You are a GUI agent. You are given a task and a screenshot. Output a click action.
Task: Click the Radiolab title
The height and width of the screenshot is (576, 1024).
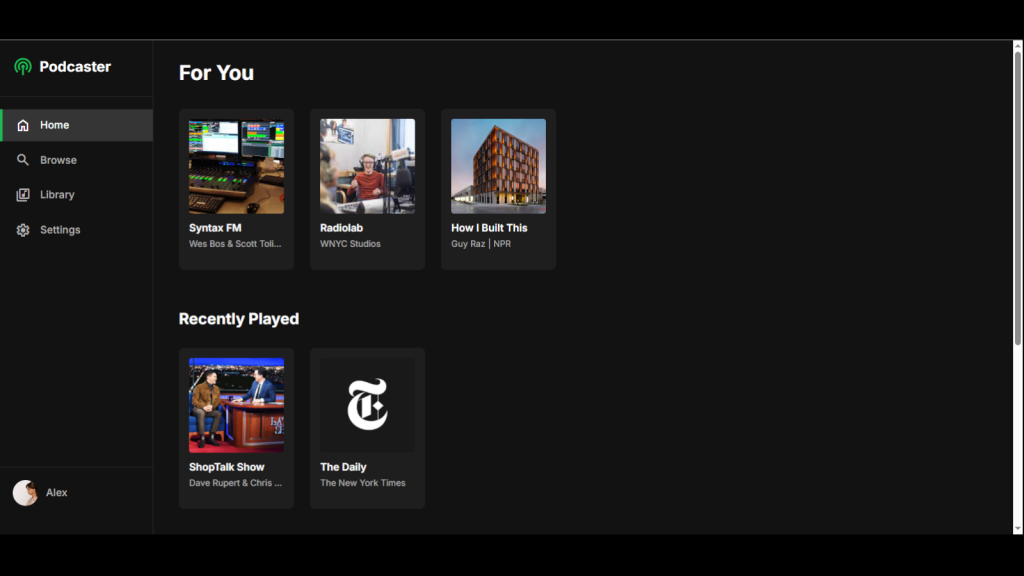click(x=341, y=228)
